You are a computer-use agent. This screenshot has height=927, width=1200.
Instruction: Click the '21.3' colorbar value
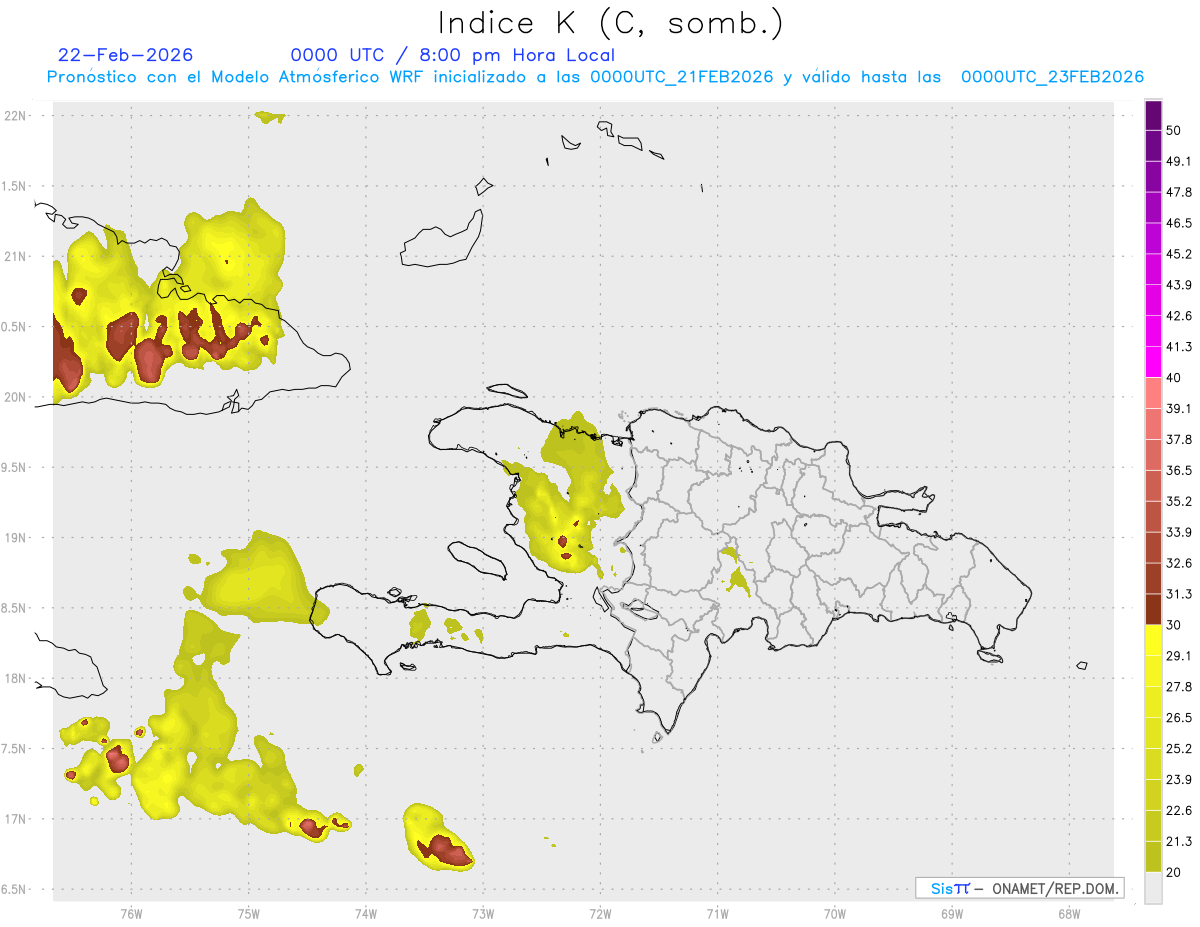pos(1180,841)
